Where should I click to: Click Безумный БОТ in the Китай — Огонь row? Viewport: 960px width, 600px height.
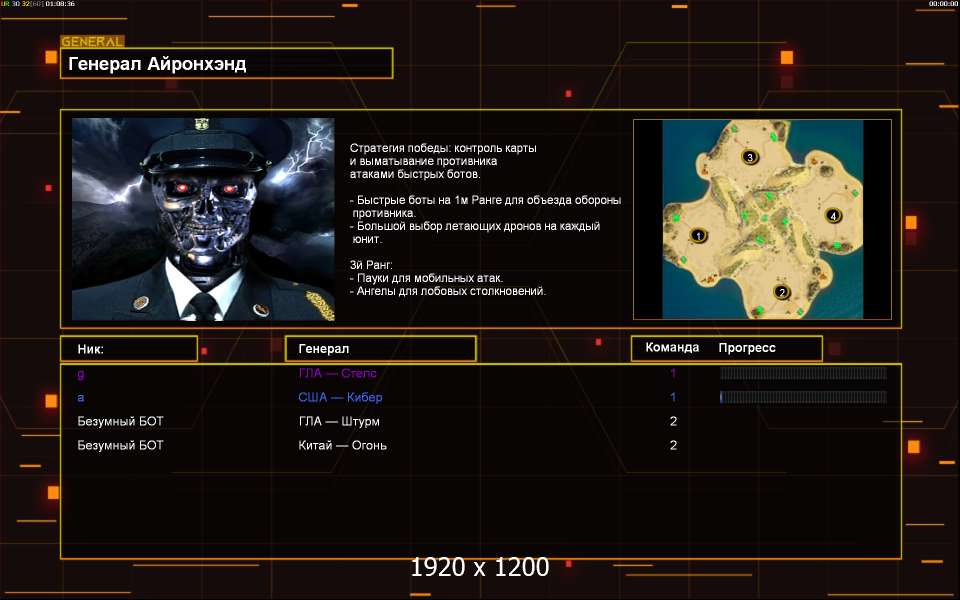(x=121, y=445)
